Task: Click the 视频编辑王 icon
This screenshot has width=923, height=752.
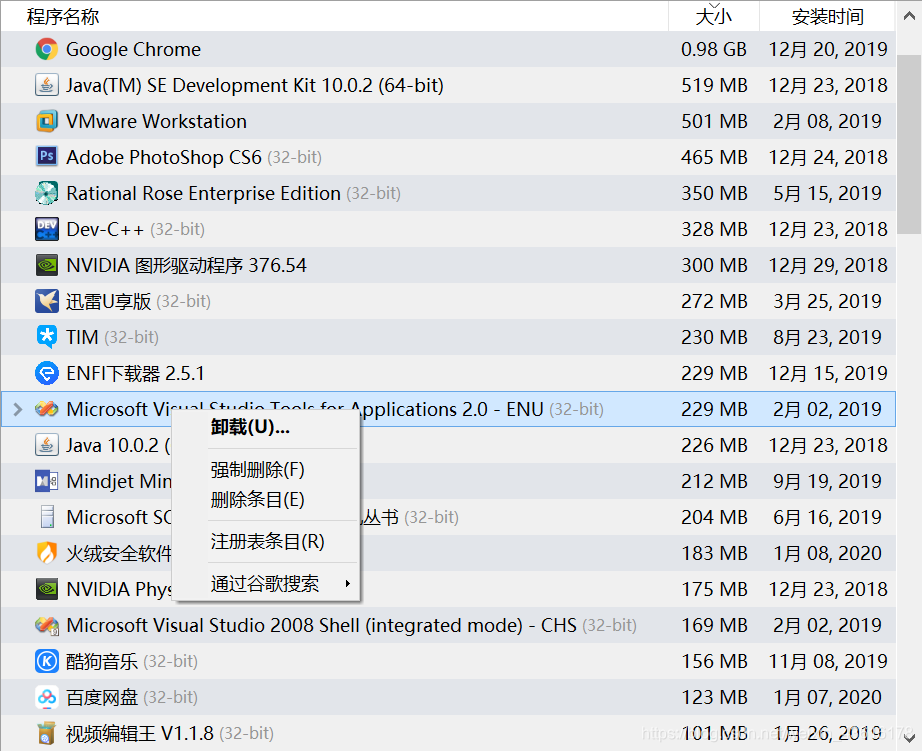Action: [47, 733]
